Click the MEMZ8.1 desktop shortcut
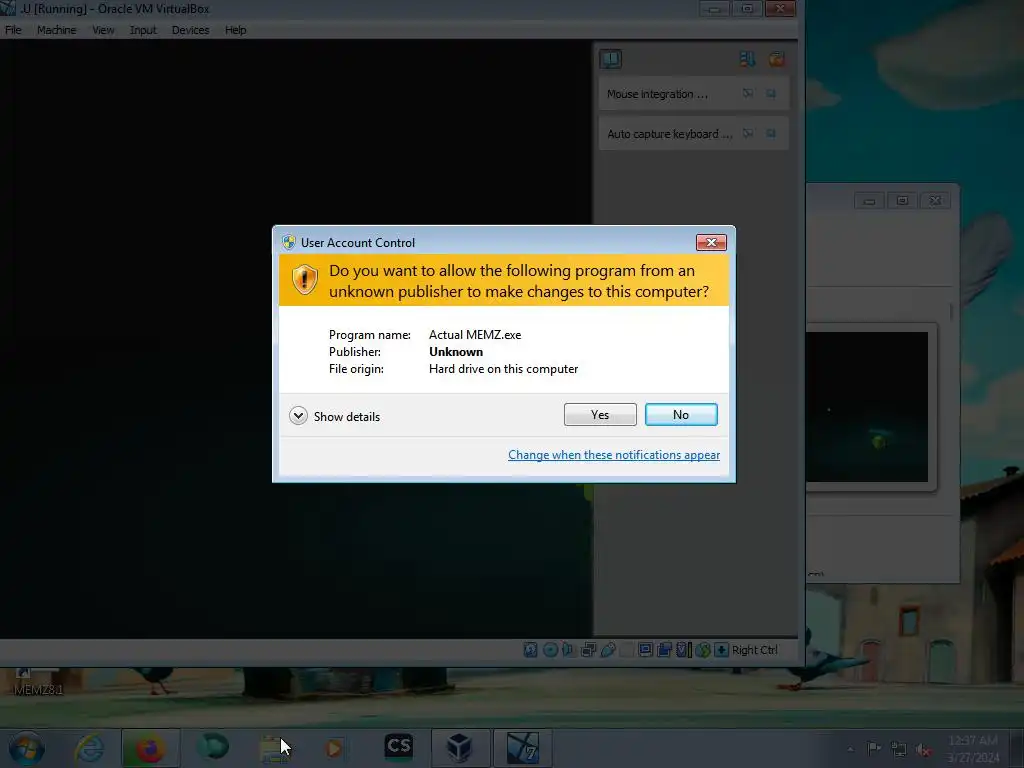 (x=38, y=682)
